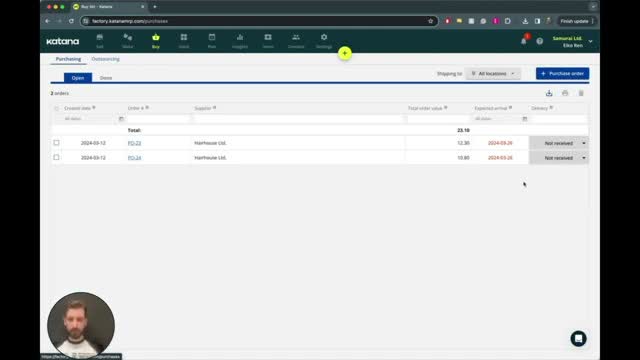Go back with the browser back arrow
640x360 pixels.
point(48,21)
